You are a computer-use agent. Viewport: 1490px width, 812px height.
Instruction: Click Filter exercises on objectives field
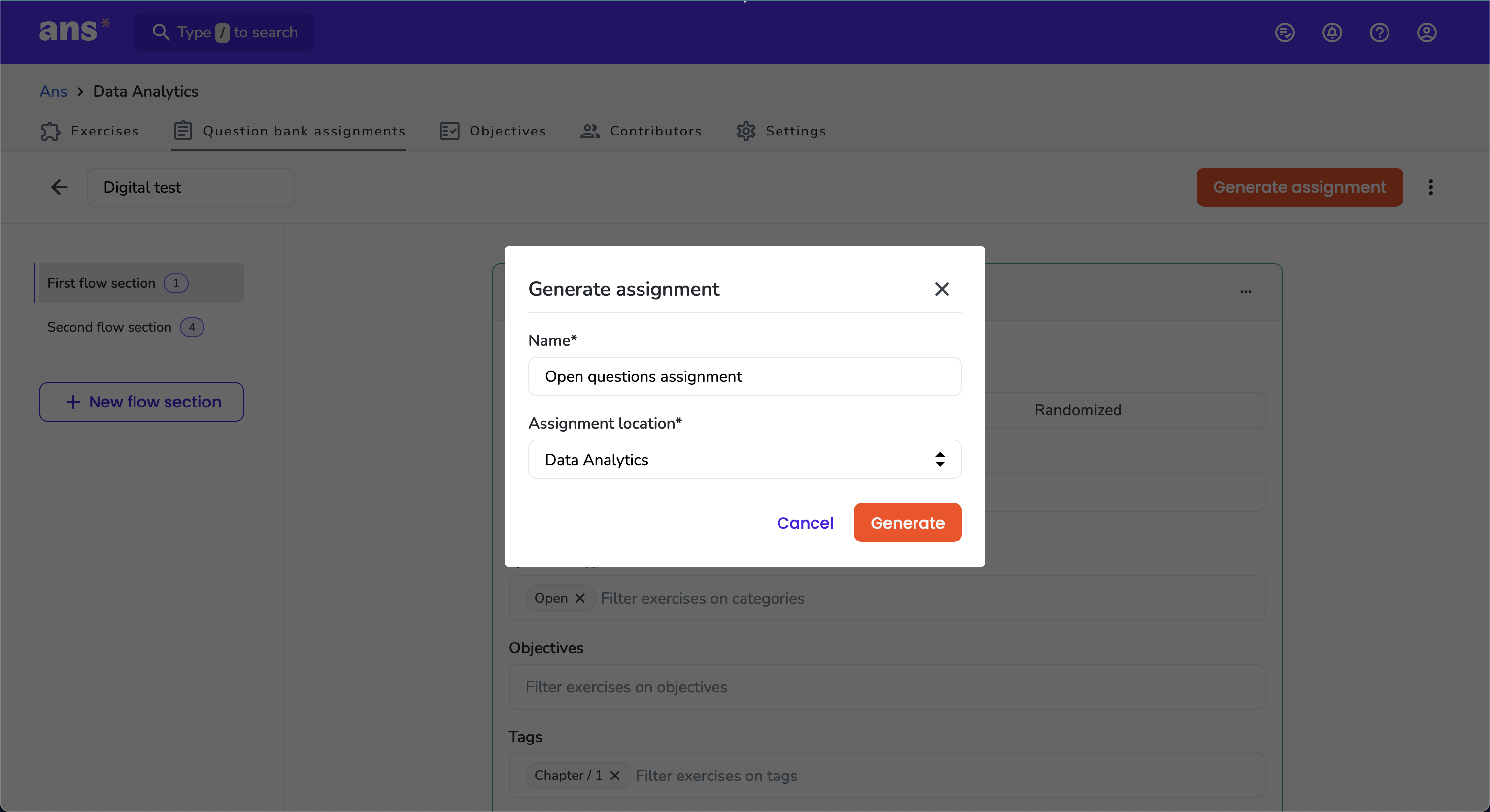tap(887, 687)
